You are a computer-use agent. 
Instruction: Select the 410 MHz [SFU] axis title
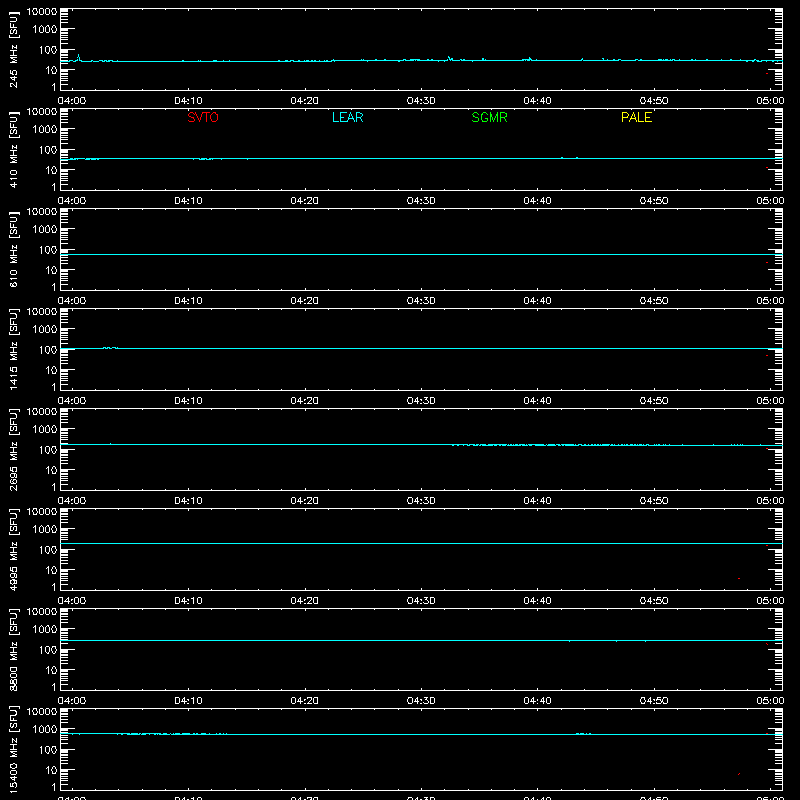(13, 150)
